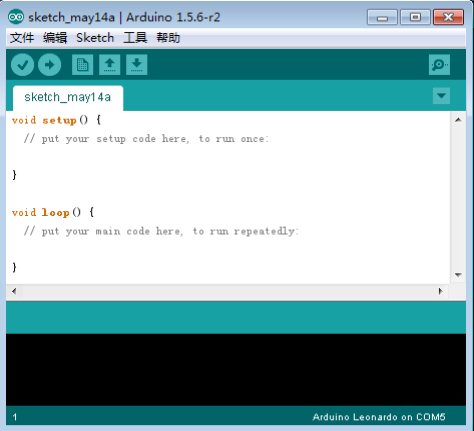Upload sketch with the arrow button
The width and height of the screenshot is (474, 431).
pyautogui.click(x=49, y=64)
